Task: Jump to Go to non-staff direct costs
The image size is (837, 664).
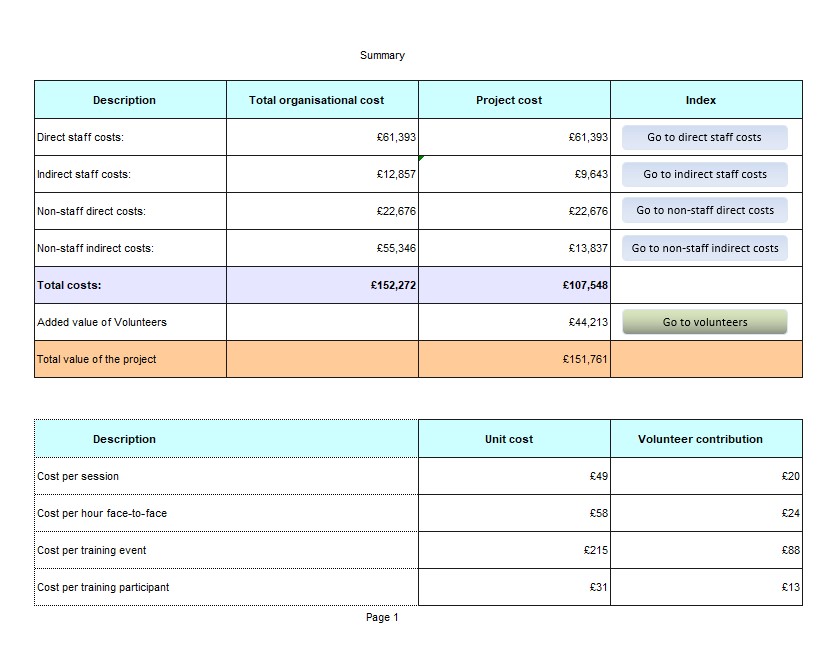Action: click(x=705, y=210)
